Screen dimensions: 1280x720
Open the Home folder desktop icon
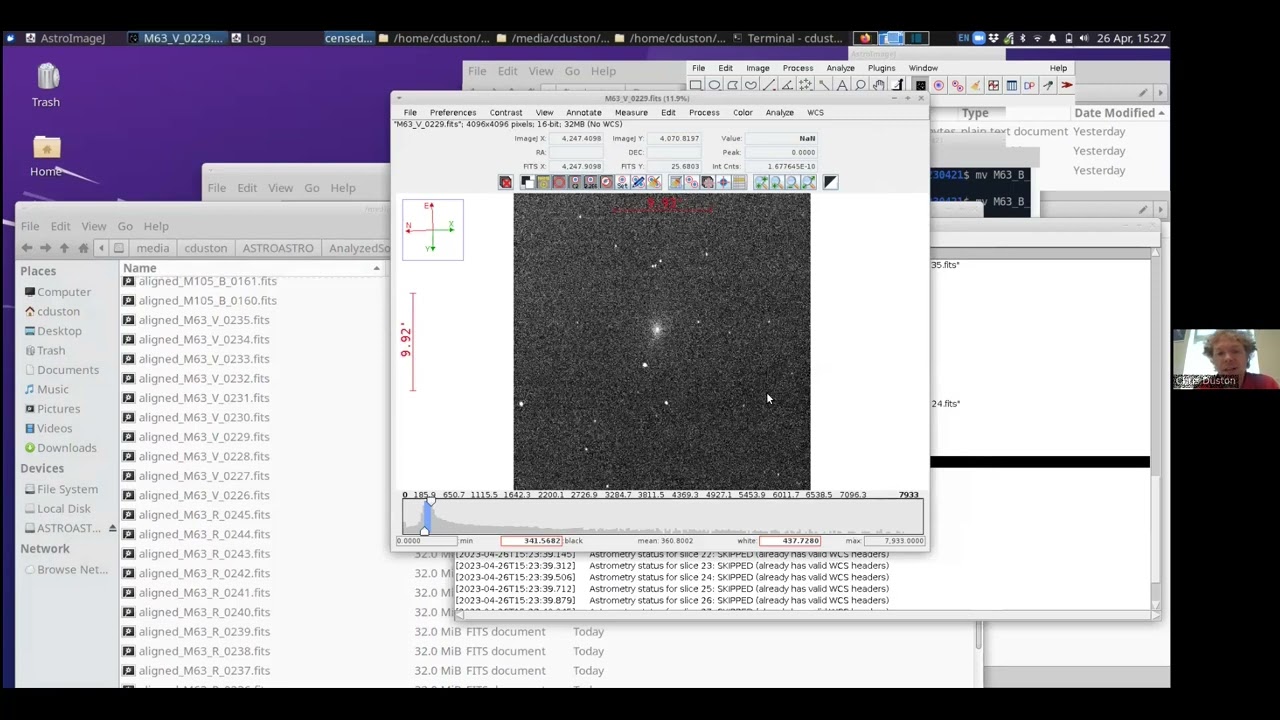point(46,156)
